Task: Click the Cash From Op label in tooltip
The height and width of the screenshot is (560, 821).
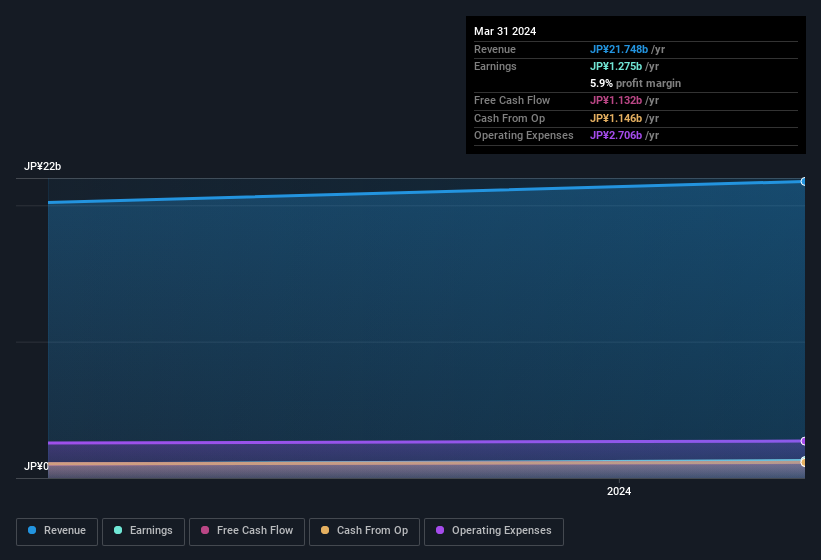Action: 509,118
